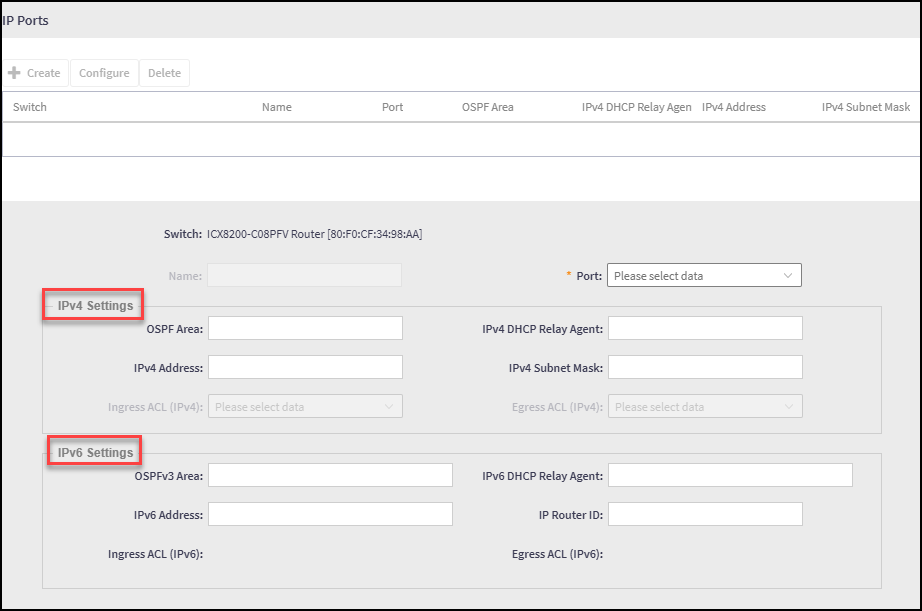Click the IPv6 Address input field
Image resolution: width=922 pixels, height=611 pixels.
pos(330,514)
